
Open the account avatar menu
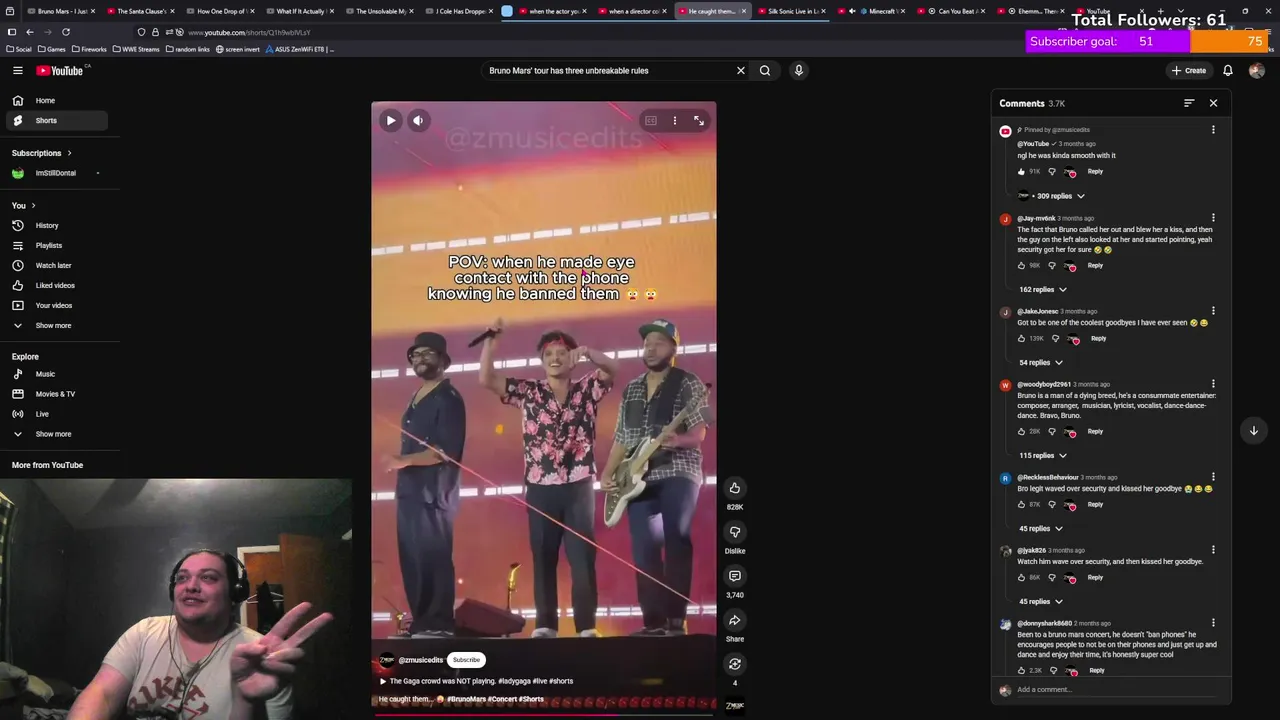[1257, 70]
